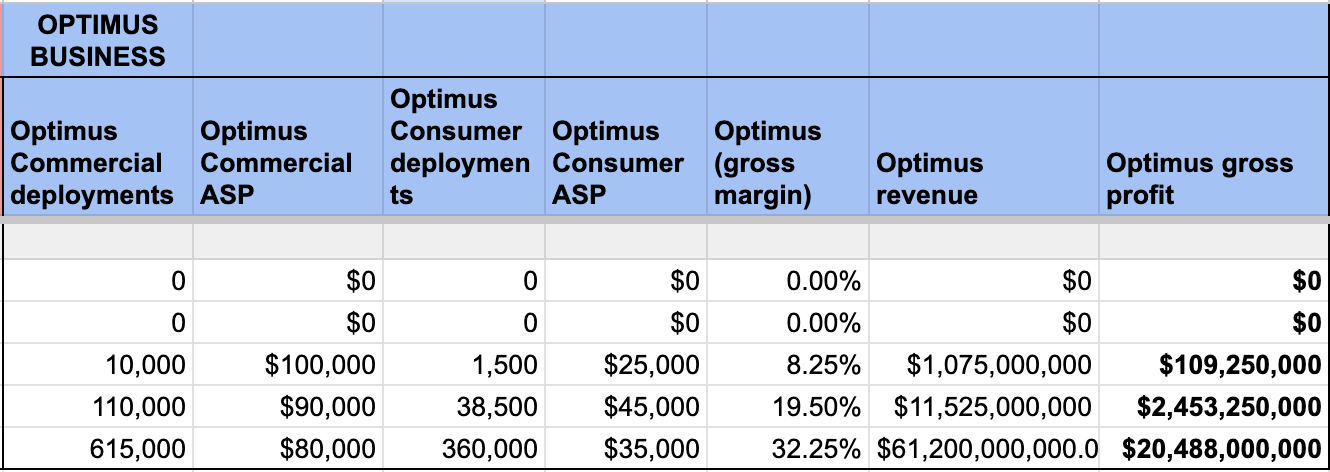Click the Optimus (gross margin) header
The width and height of the screenshot is (1330, 472).
[x=787, y=163]
